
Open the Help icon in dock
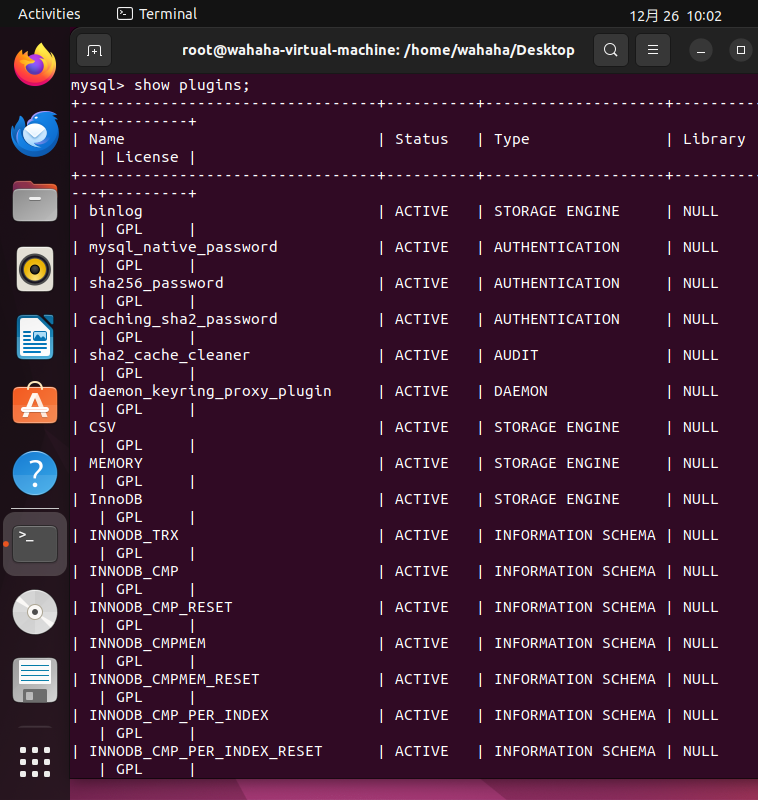coord(35,473)
